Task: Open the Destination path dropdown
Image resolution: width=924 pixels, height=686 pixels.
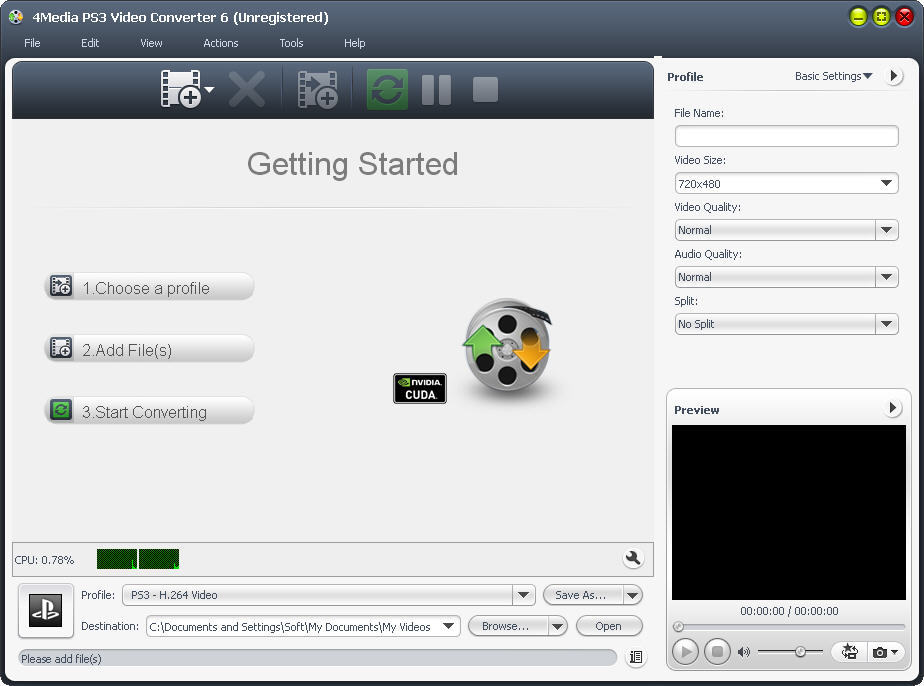Action: pos(448,626)
